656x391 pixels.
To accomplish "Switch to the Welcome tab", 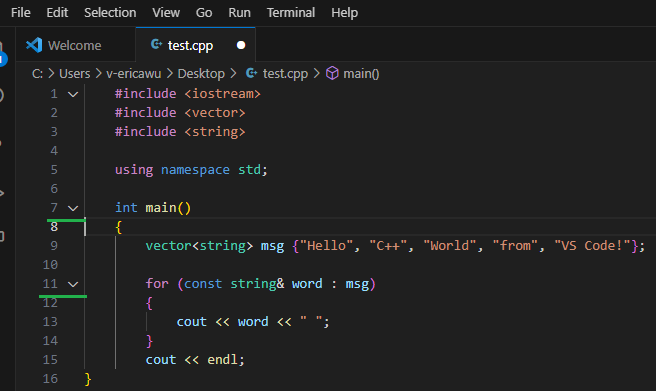I will coord(76,45).
